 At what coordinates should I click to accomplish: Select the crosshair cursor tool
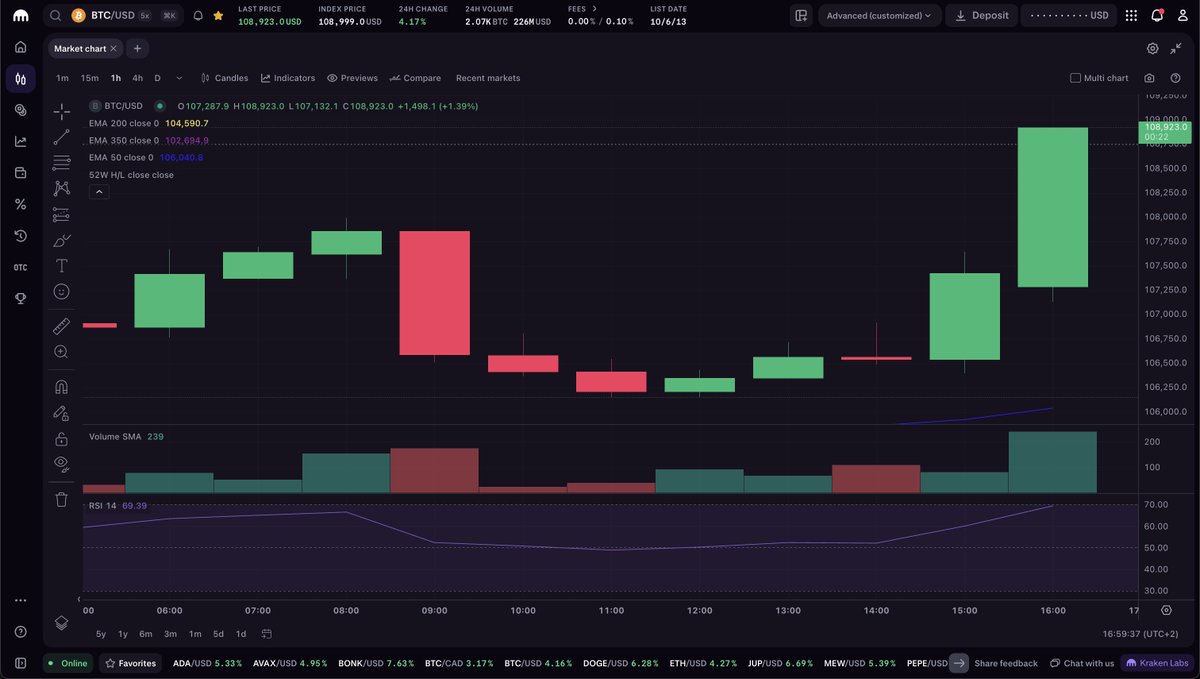point(61,112)
